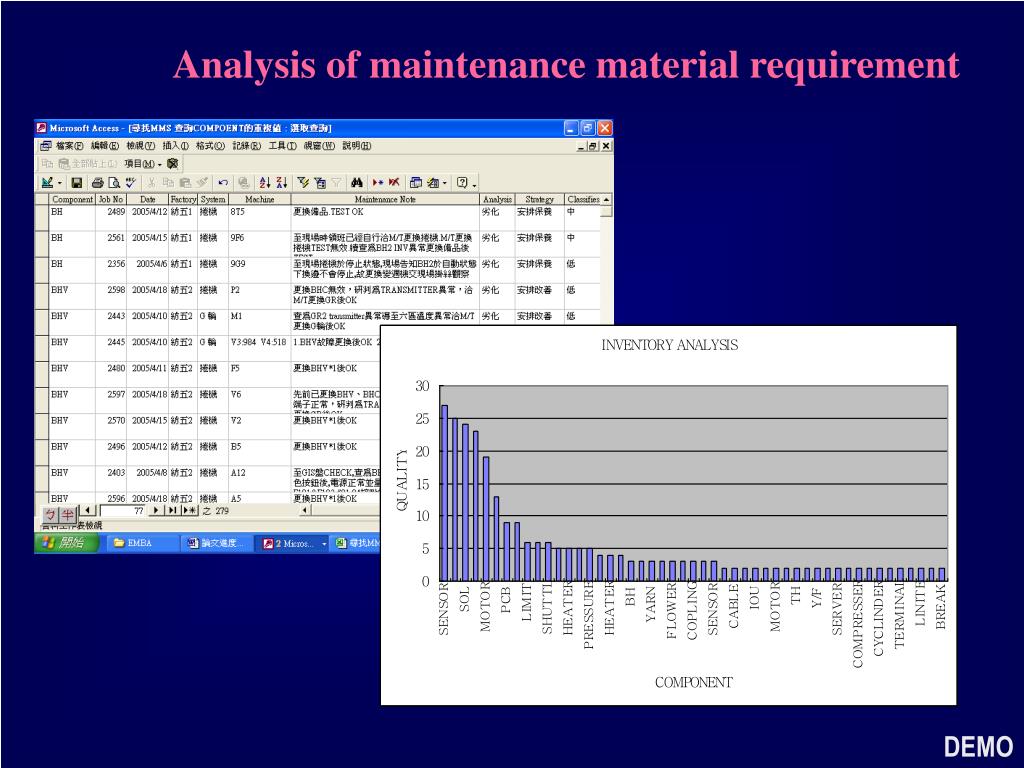The height and width of the screenshot is (768, 1024).
Task: Click the vertical scrollbar up arrow
Action: tap(607, 199)
